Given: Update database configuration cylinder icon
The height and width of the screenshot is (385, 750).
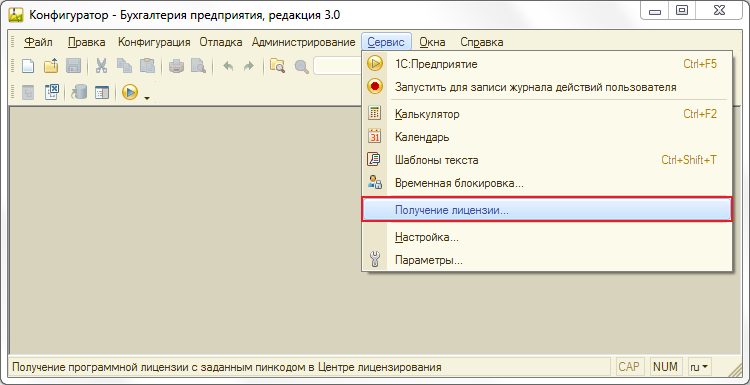Looking at the screenshot, I should (x=79, y=92).
